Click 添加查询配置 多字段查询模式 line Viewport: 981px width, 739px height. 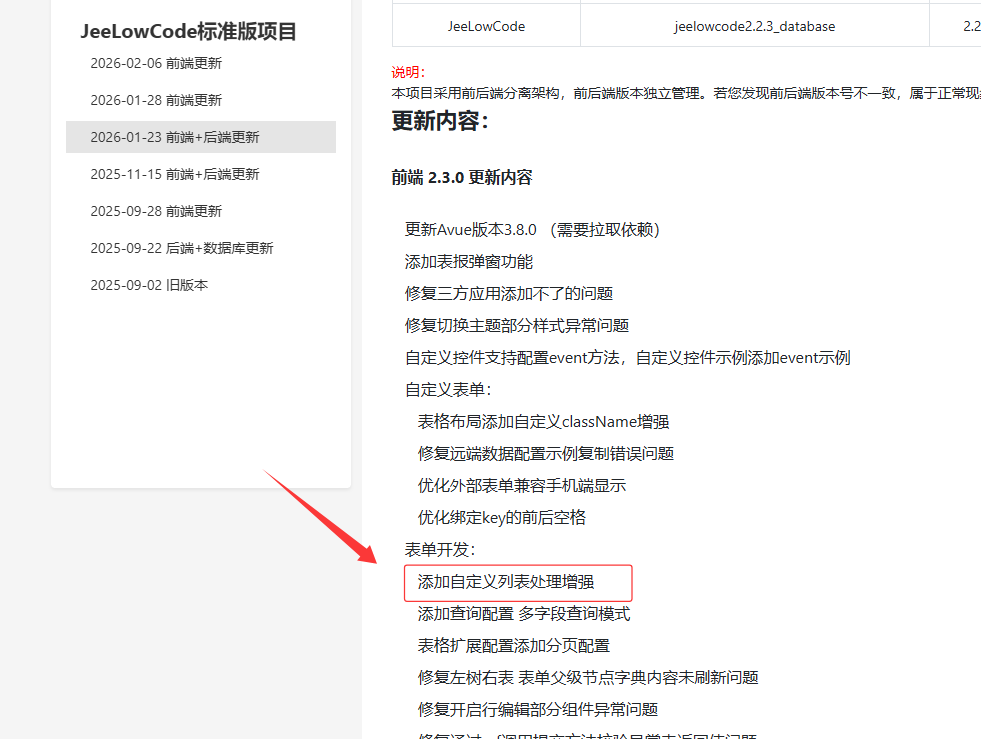524,614
